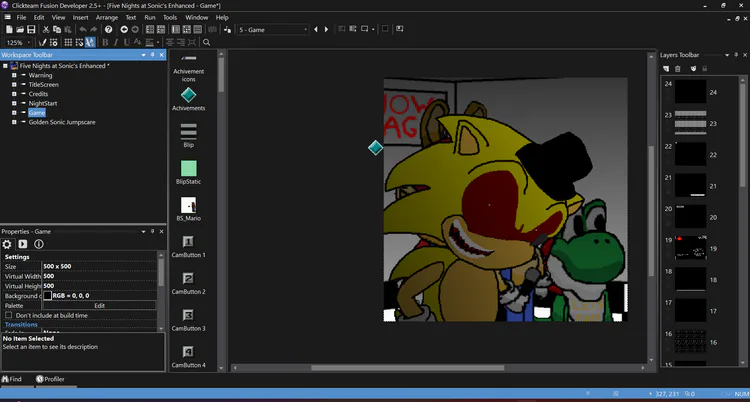The image size is (750, 402).
Task: Go to previous frame arrow
Action: coord(316,30)
